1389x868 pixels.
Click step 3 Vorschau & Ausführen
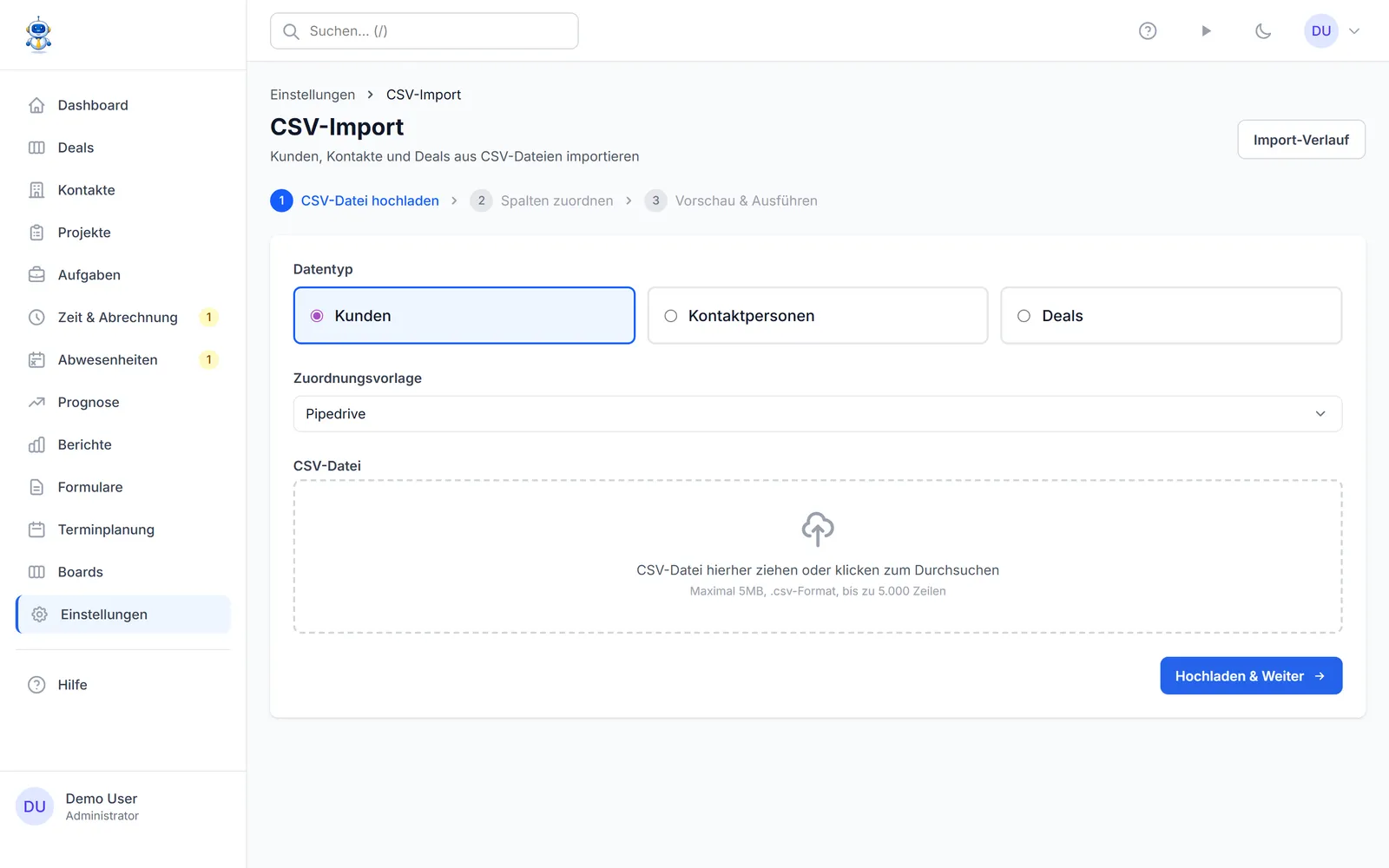tap(731, 201)
